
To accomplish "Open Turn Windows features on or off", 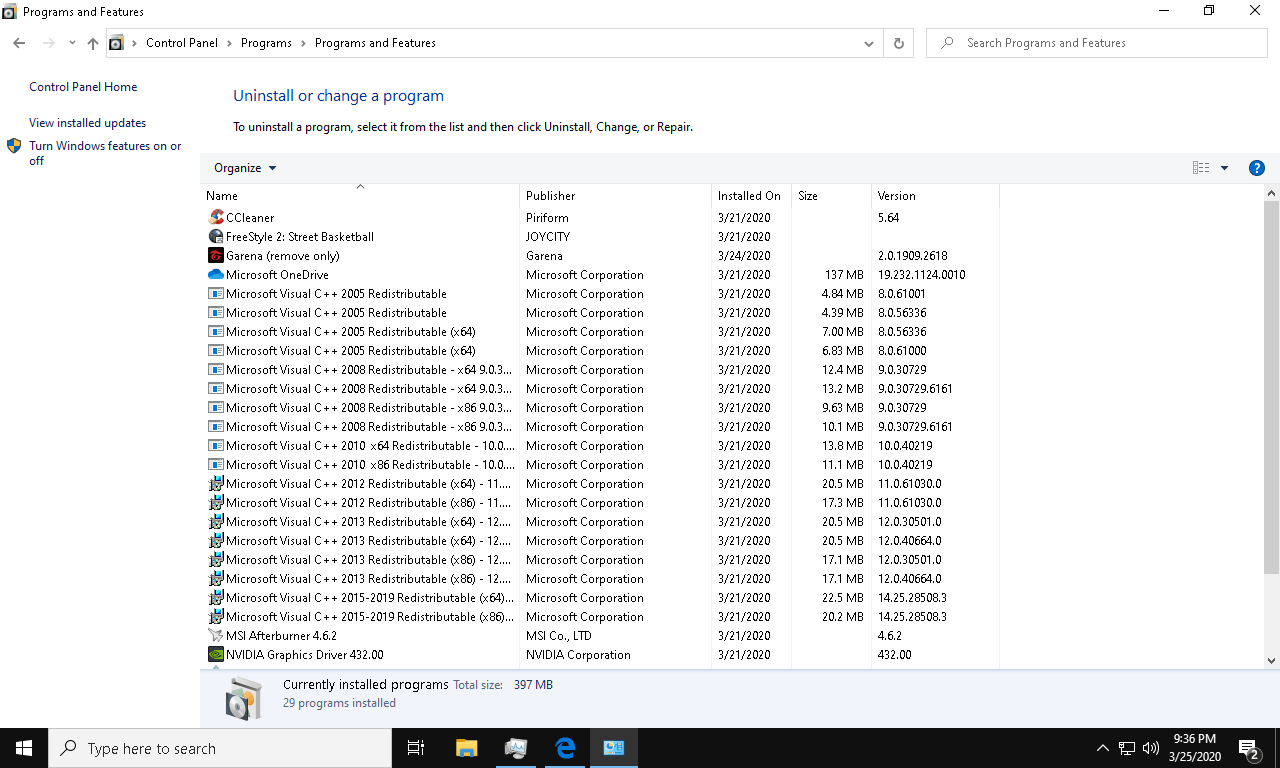I will click(x=105, y=153).
